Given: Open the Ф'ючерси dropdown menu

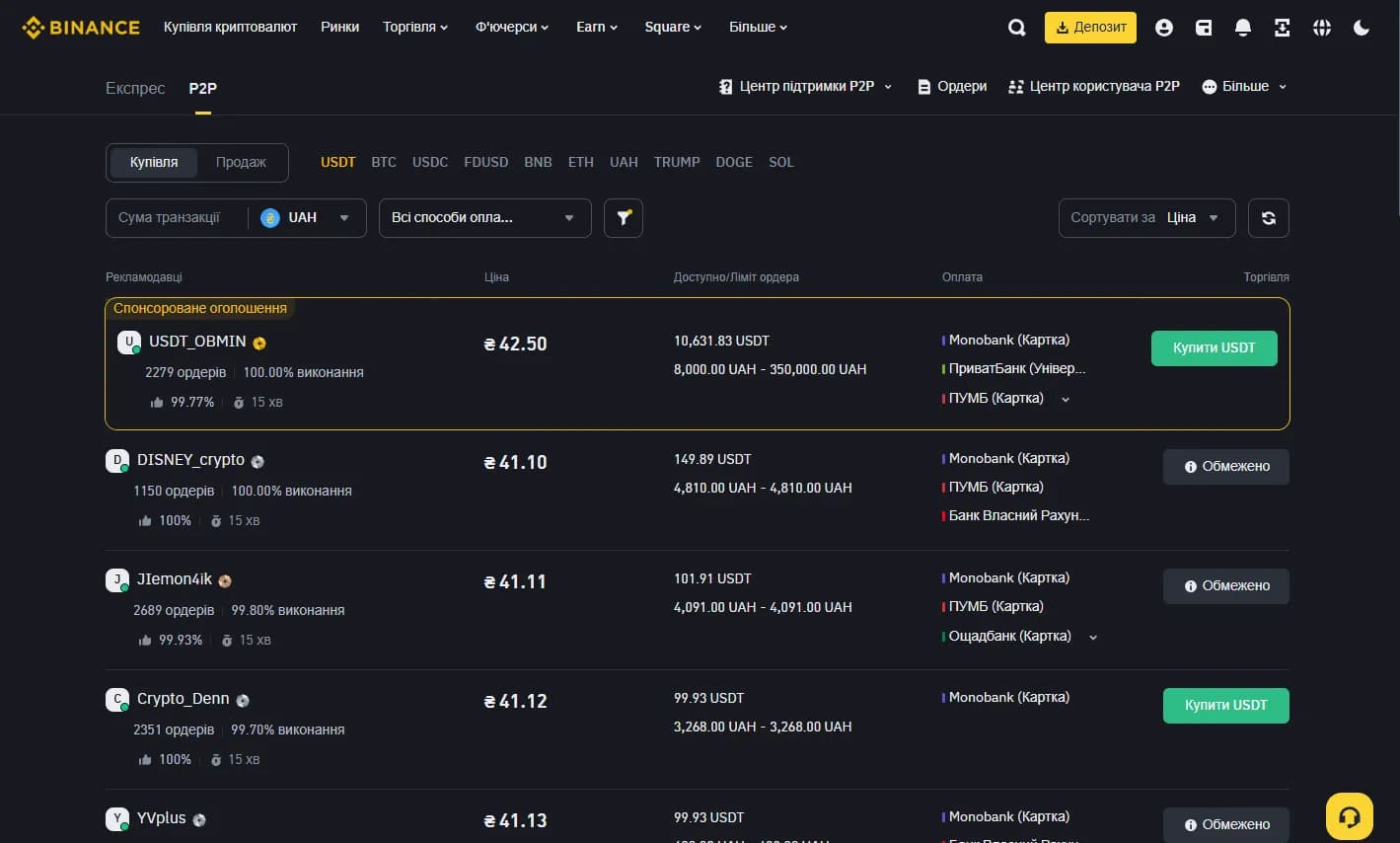Looking at the screenshot, I should click(512, 27).
